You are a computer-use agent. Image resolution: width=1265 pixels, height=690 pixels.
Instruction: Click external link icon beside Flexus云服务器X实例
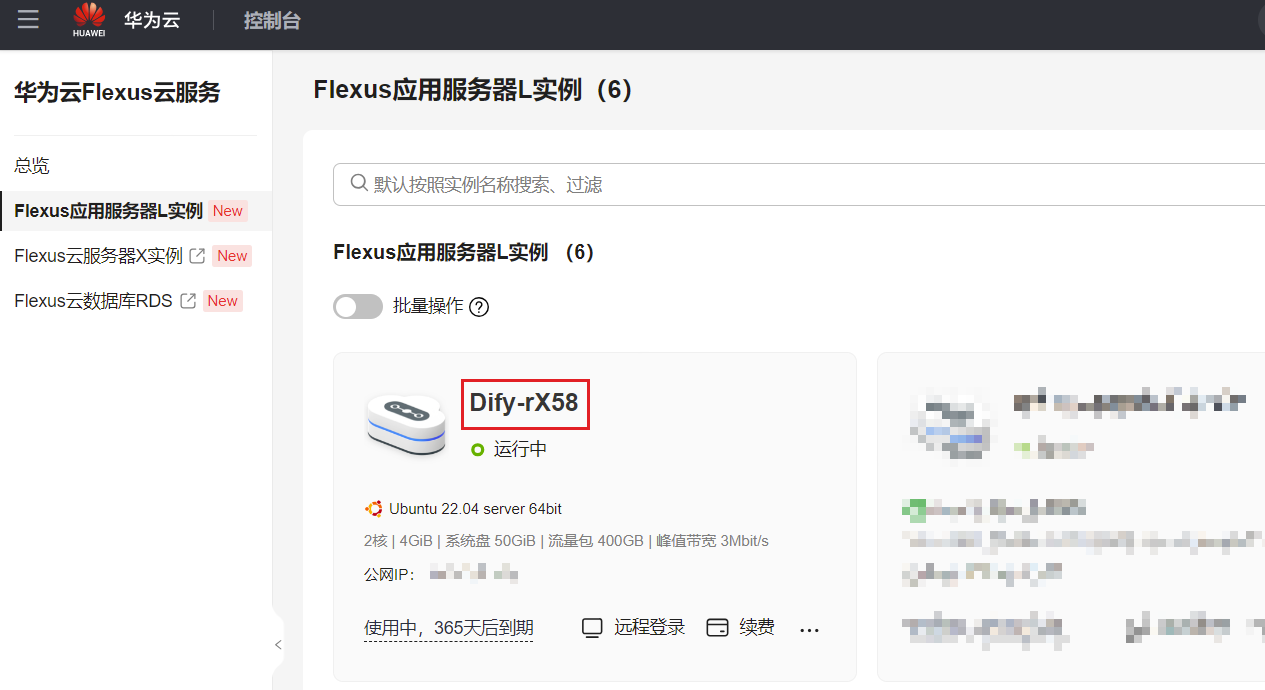coord(197,256)
